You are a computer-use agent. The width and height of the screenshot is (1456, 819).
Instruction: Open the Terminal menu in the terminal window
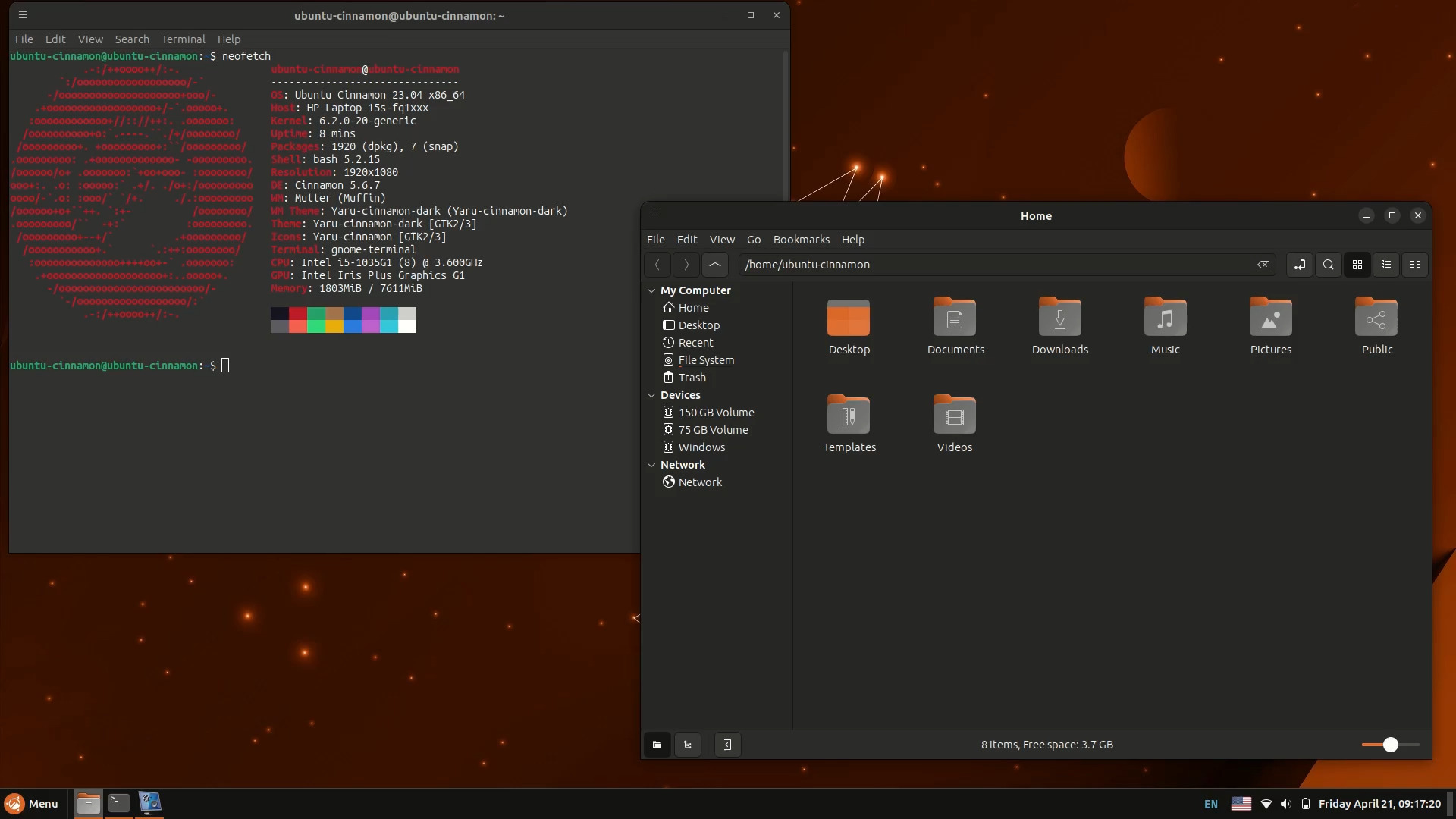[182, 39]
